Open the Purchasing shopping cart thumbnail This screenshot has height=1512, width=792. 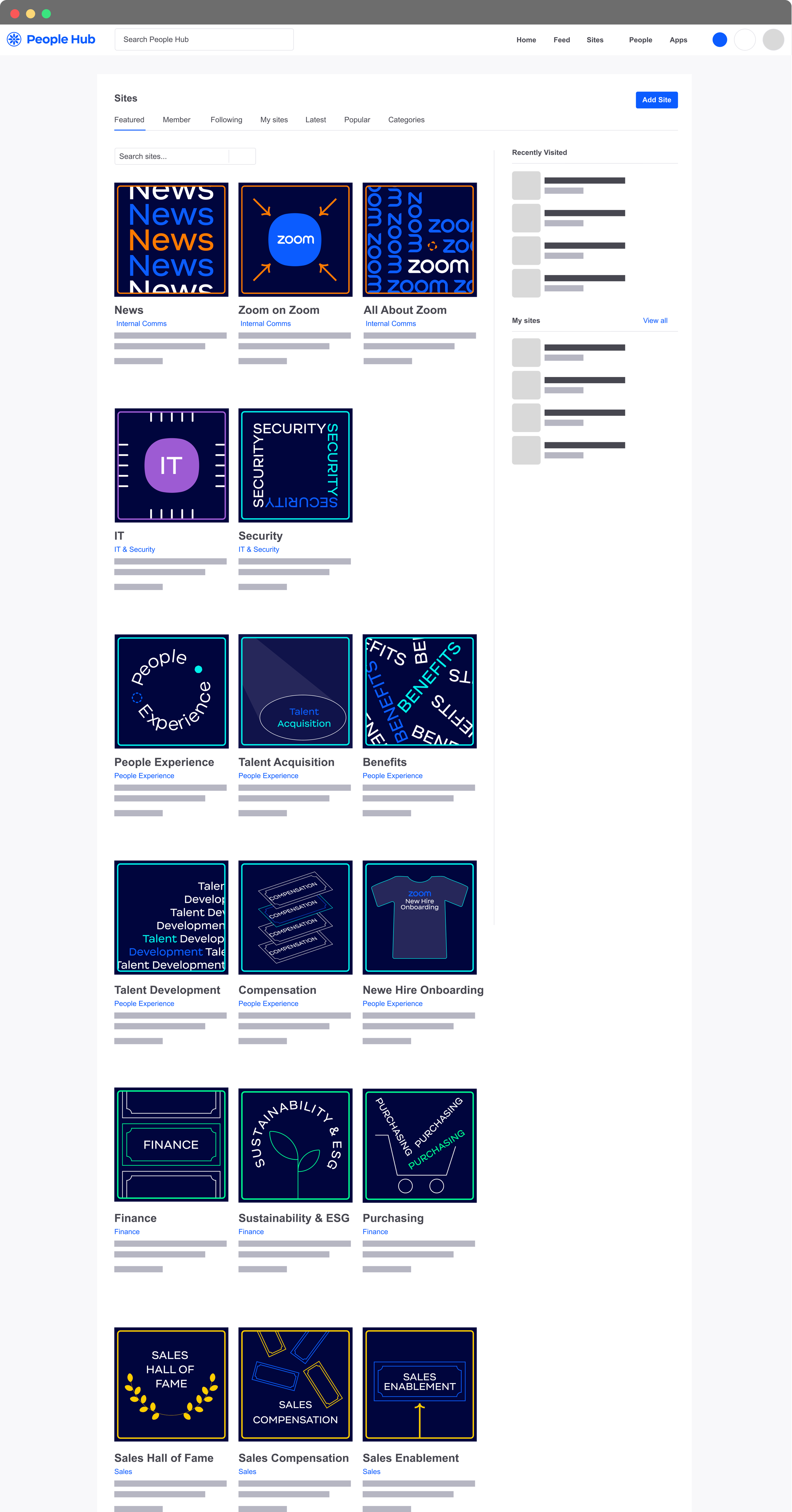point(420,1145)
